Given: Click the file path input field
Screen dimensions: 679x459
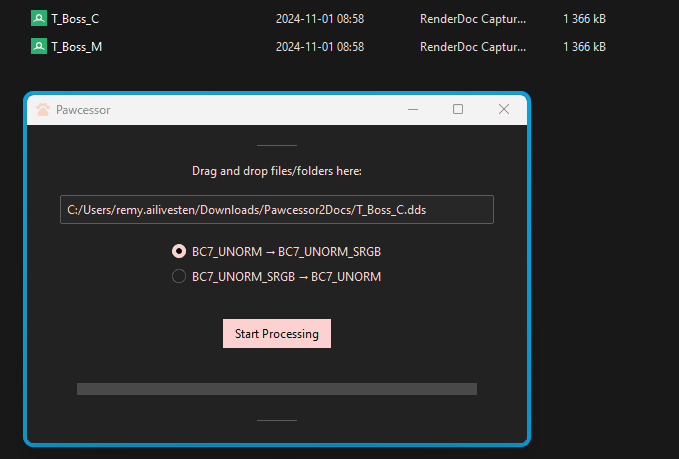Looking at the screenshot, I should [276, 210].
